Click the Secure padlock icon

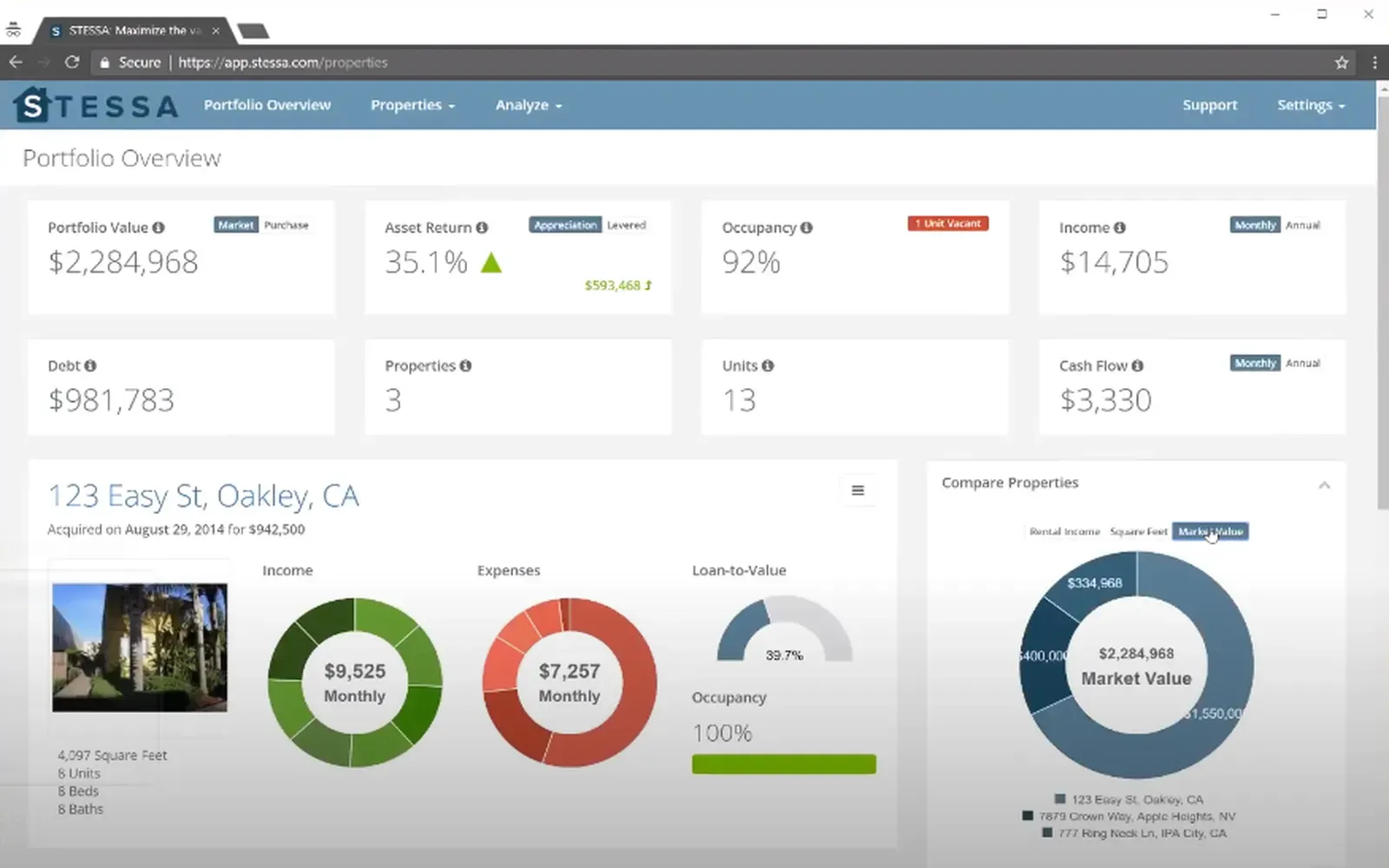104,62
